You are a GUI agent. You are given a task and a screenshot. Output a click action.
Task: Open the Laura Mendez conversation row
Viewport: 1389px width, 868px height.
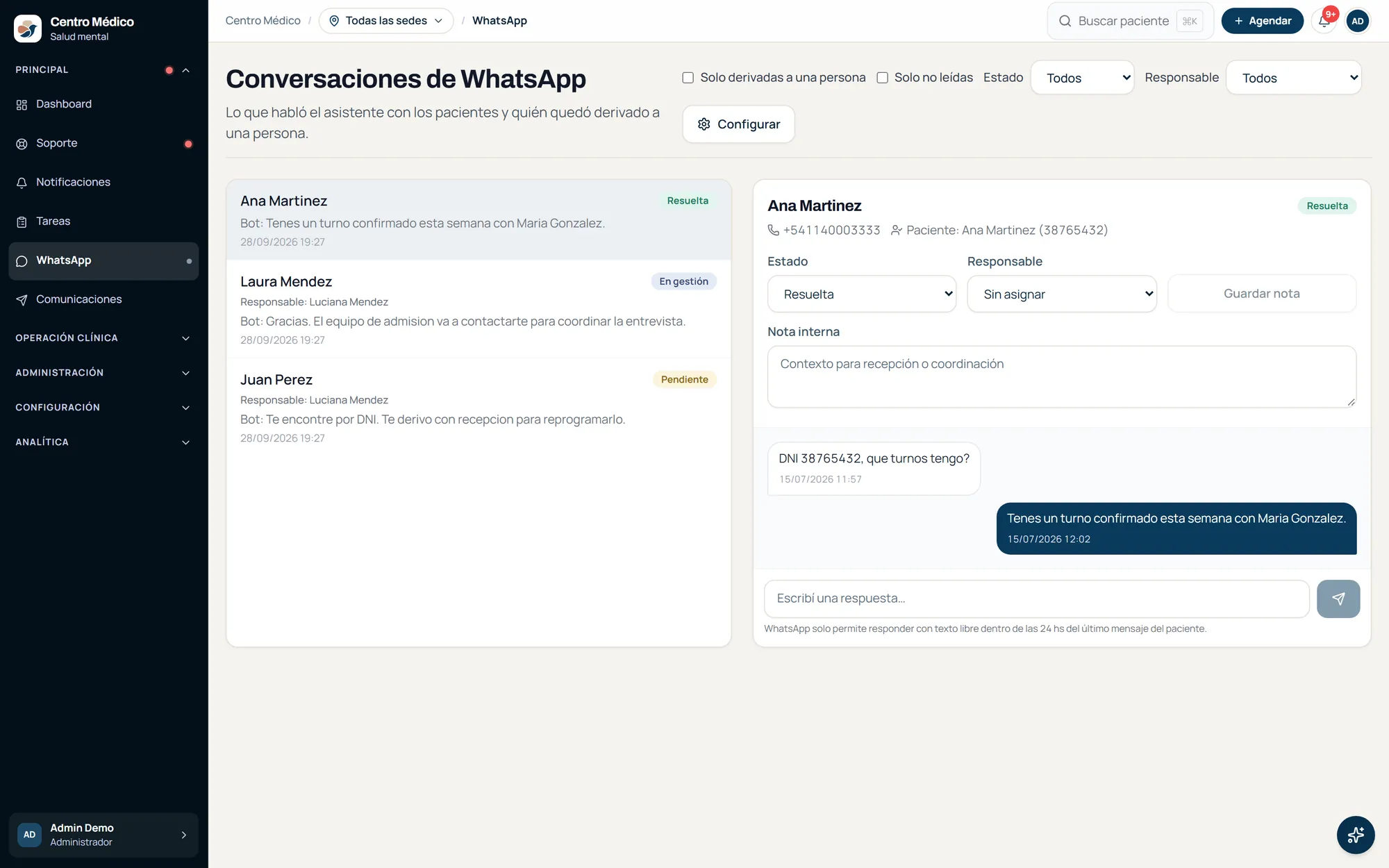[479, 310]
